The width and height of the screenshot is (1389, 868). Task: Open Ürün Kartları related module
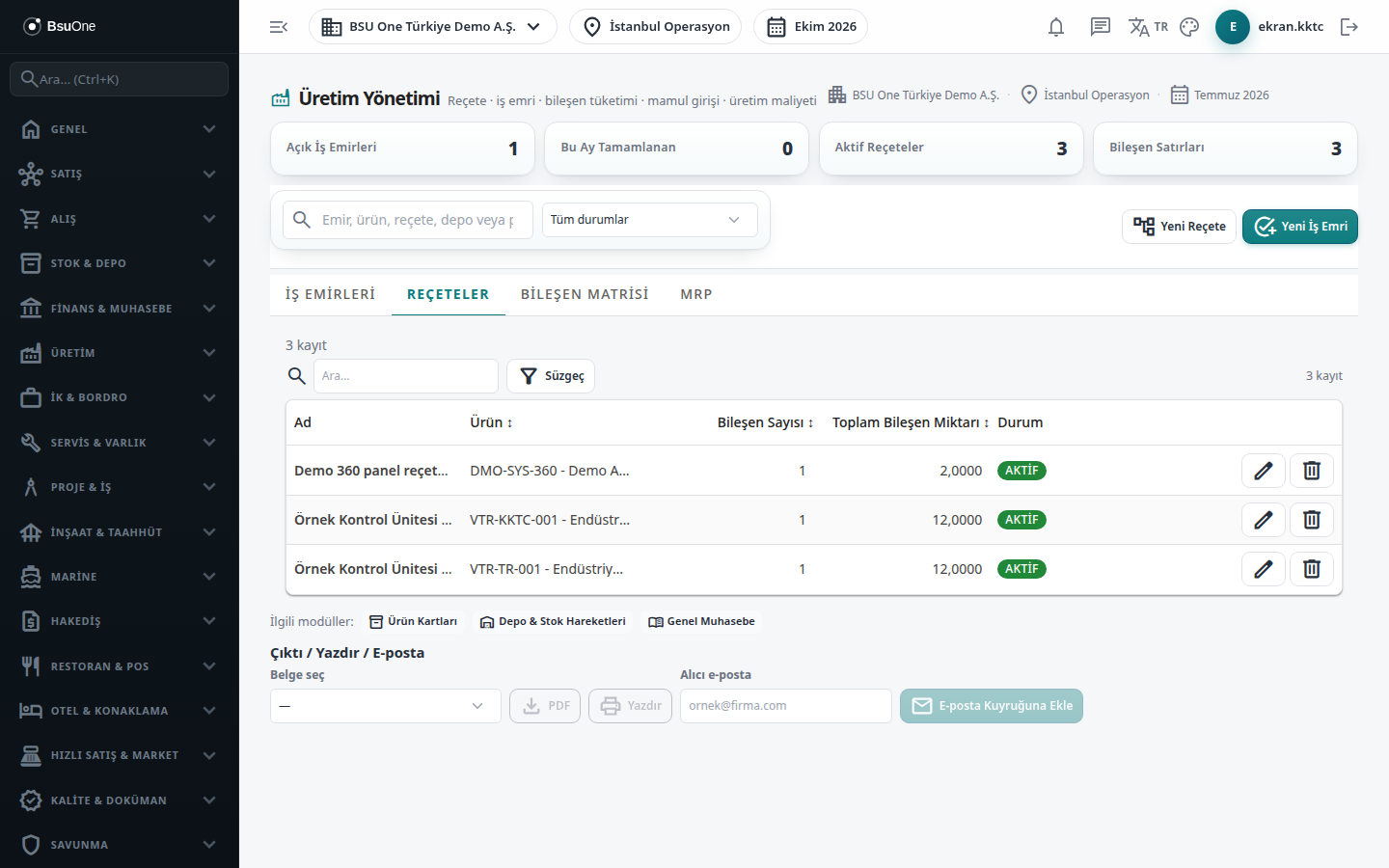(x=414, y=622)
